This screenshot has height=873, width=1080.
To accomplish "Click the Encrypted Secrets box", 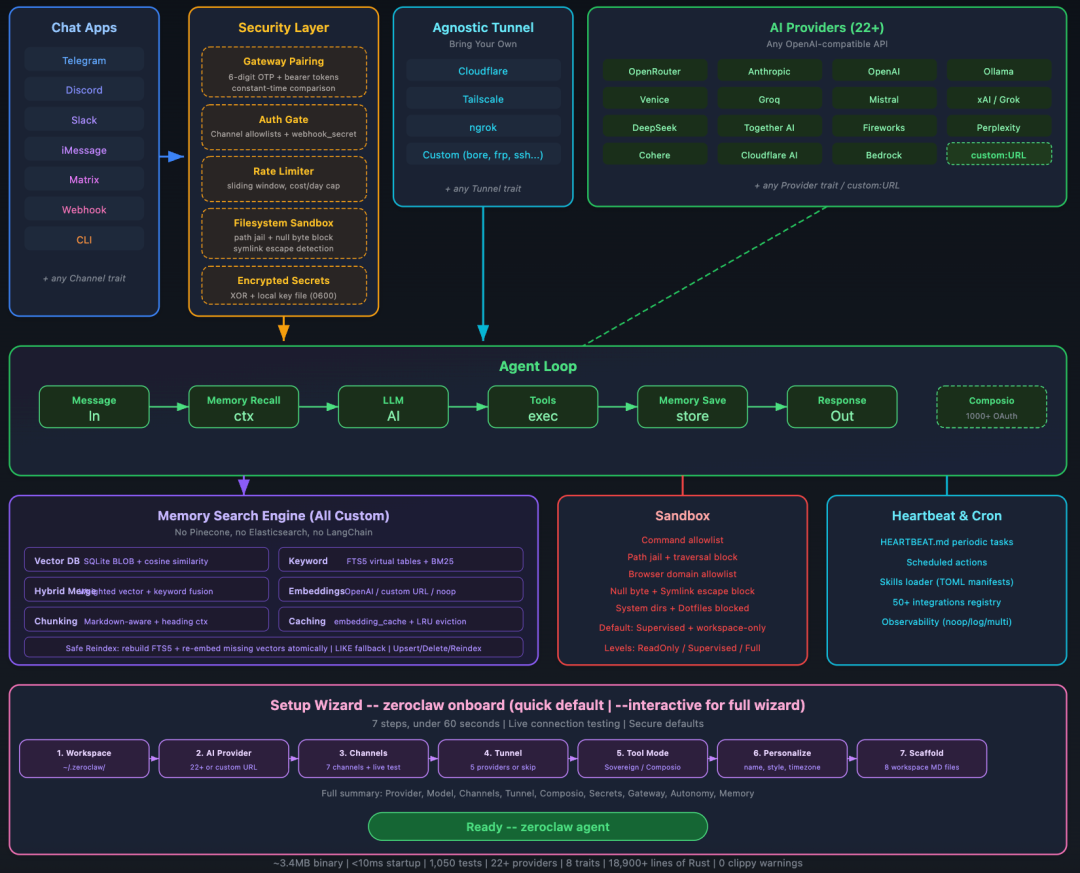I will click(284, 285).
